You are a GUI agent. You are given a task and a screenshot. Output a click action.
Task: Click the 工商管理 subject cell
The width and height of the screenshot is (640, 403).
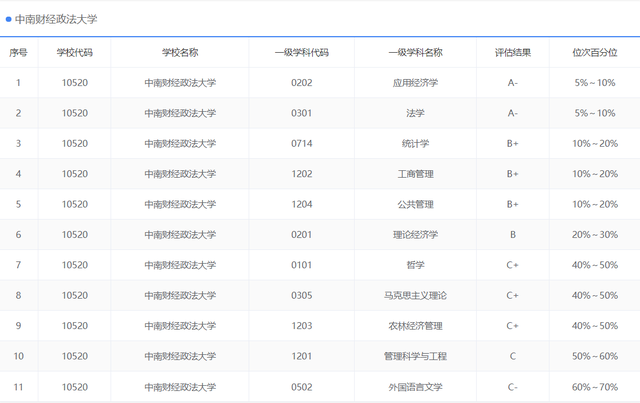(416, 174)
